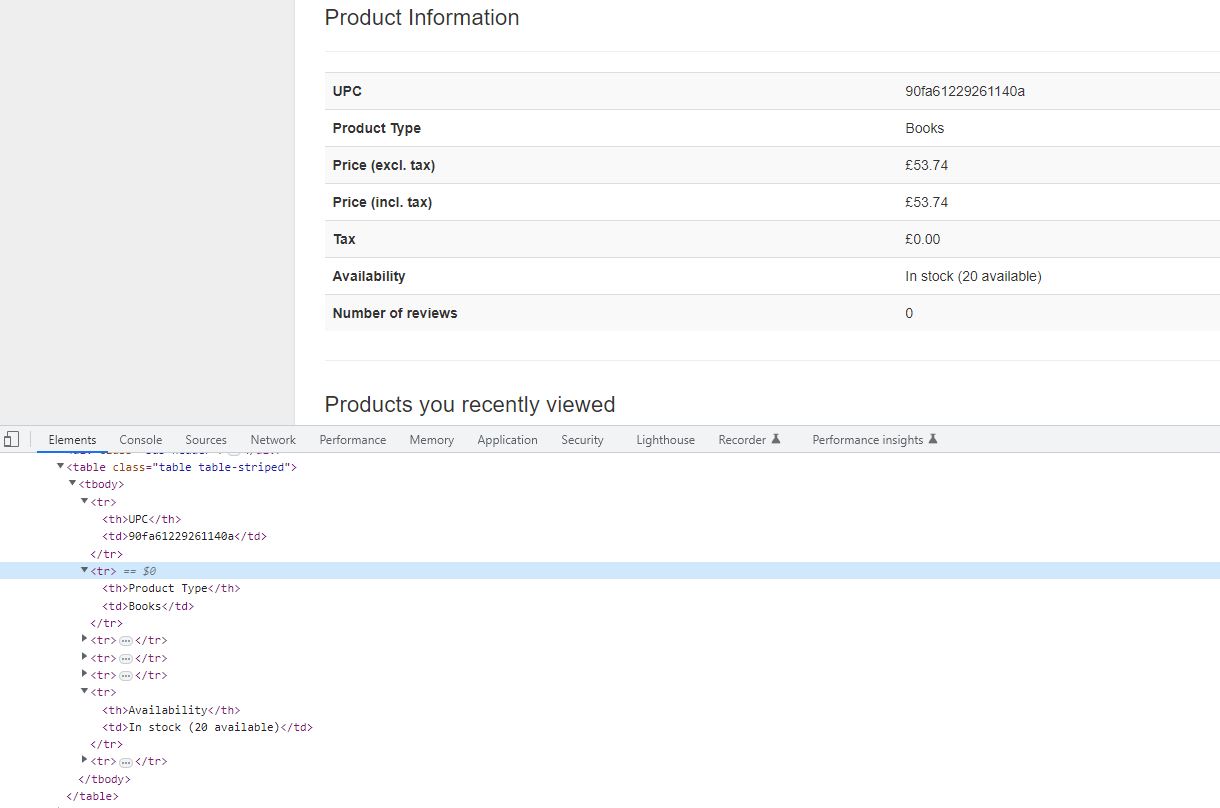This screenshot has height=808, width=1220.
Task: Click the £0.00 tax value
Action: (x=923, y=239)
